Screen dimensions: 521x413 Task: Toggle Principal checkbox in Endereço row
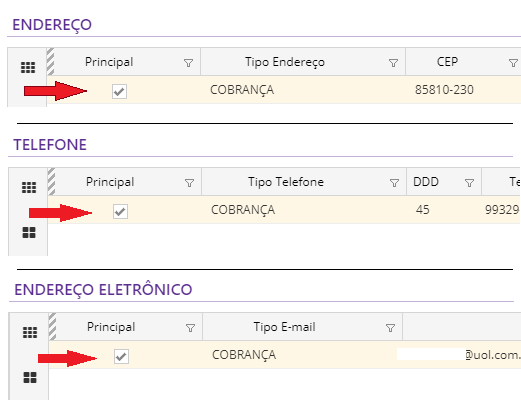click(x=119, y=91)
